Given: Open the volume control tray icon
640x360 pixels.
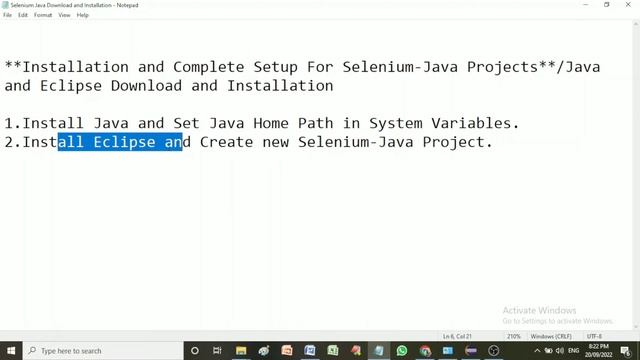Looking at the screenshot, I should tap(560, 351).
